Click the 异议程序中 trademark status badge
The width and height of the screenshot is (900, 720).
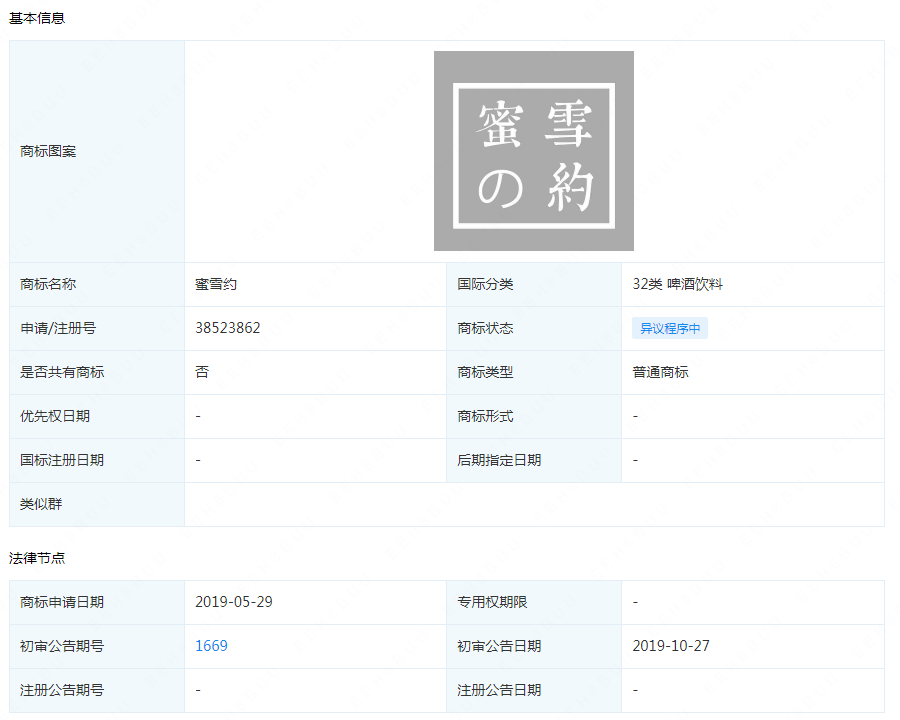point(670,328)
